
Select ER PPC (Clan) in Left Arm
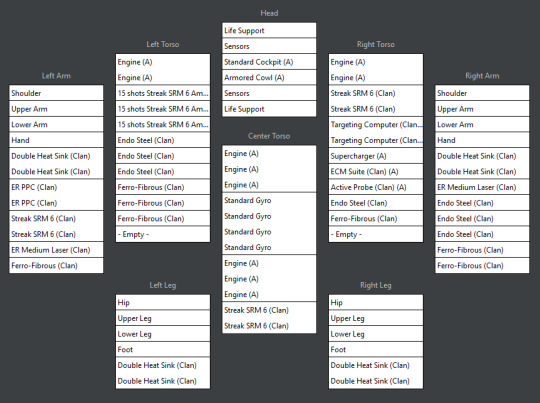tap(56, 195)
